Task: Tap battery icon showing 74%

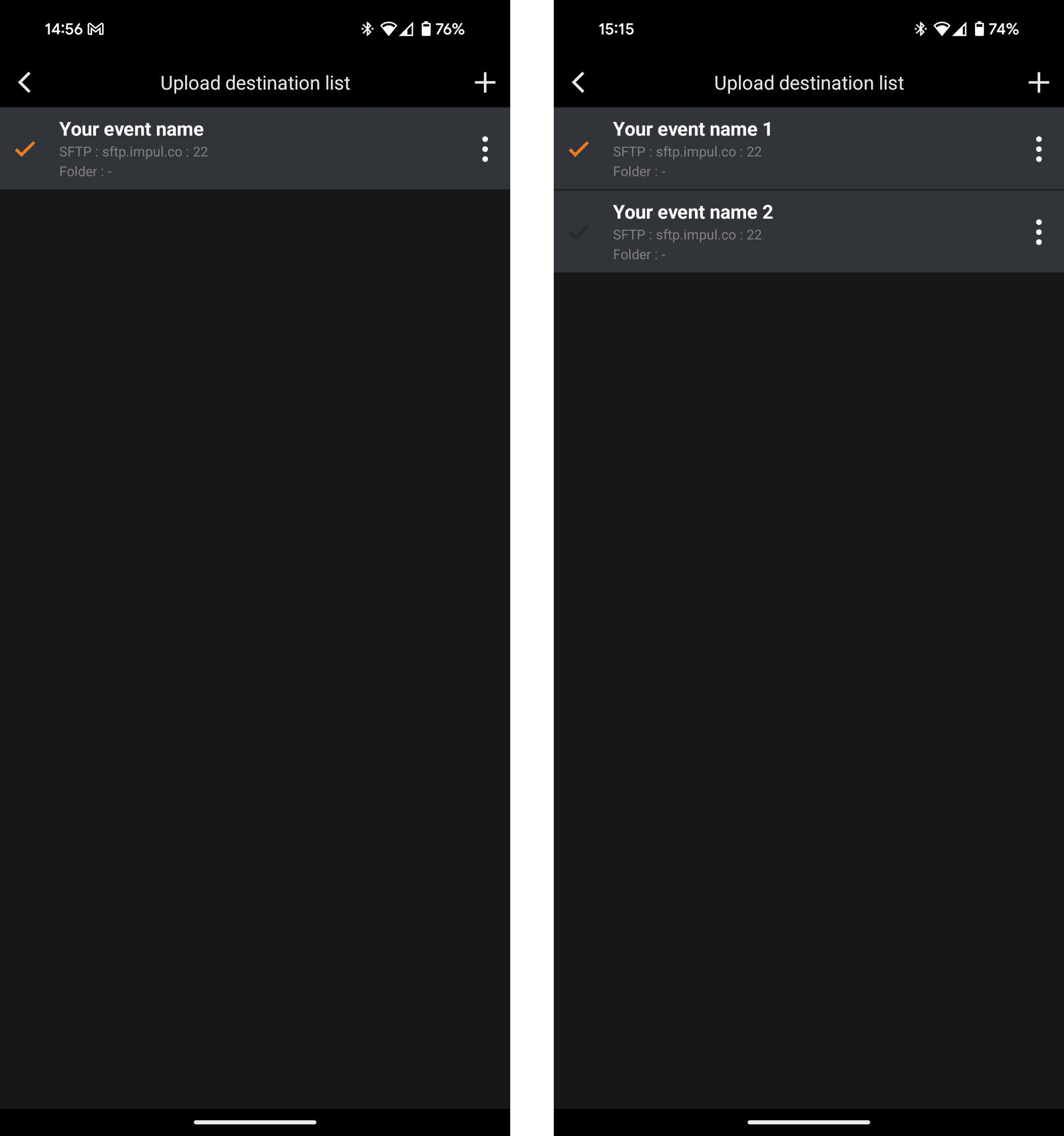Action: point(979,28)
